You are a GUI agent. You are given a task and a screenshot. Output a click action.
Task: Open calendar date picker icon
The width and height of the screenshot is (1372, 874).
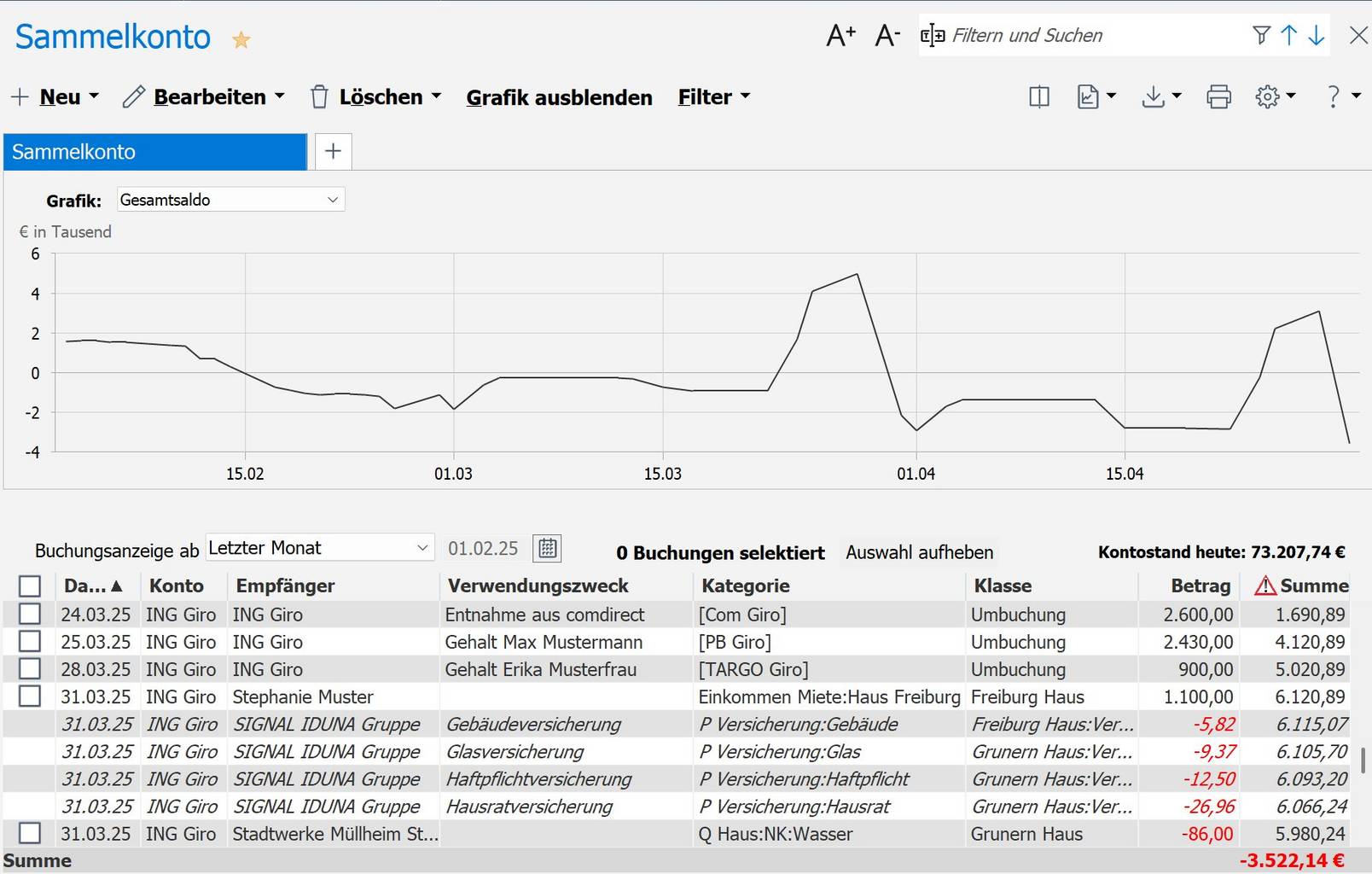pyautogui.click(x=547, y=548)
